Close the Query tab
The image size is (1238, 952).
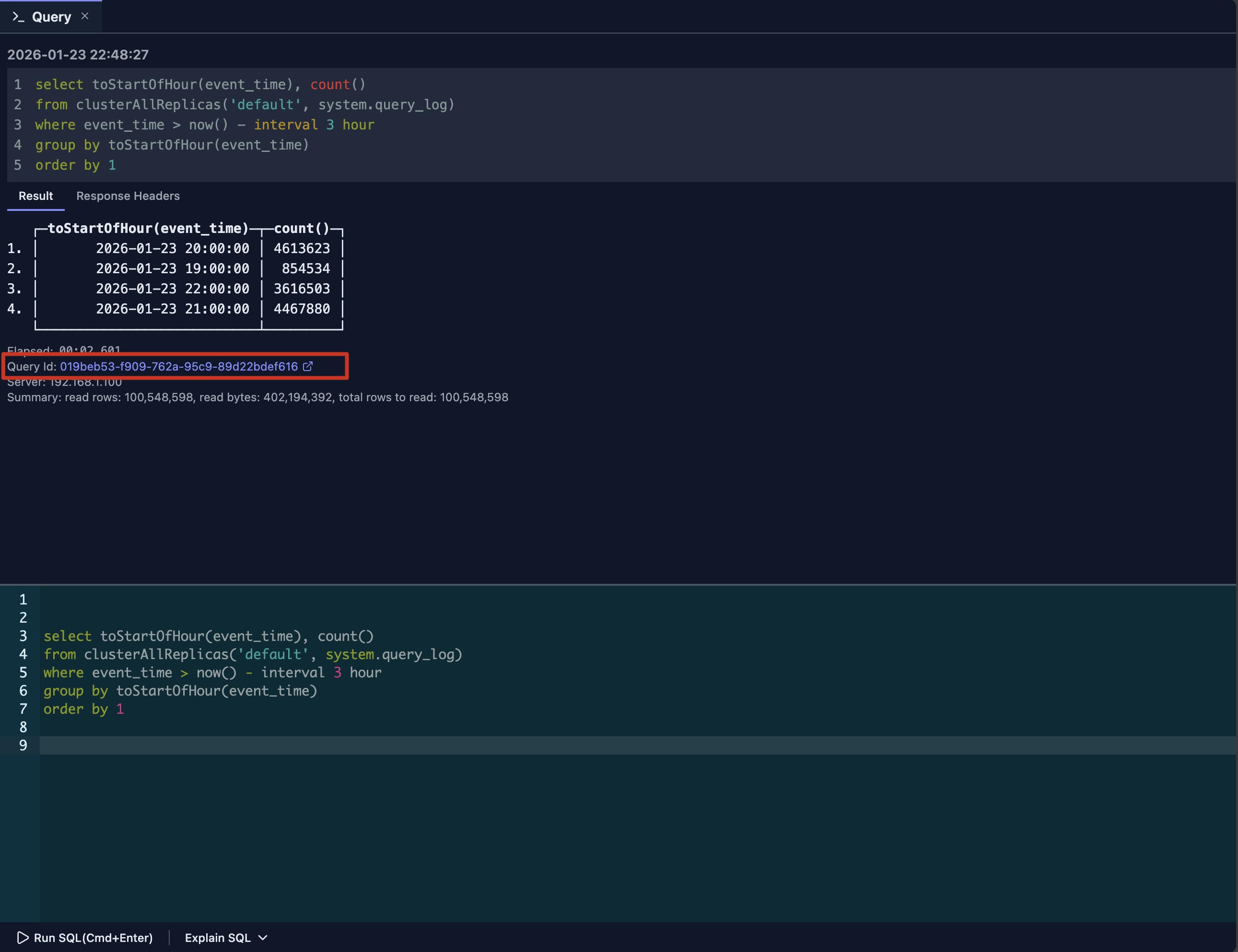pos(85,16)
